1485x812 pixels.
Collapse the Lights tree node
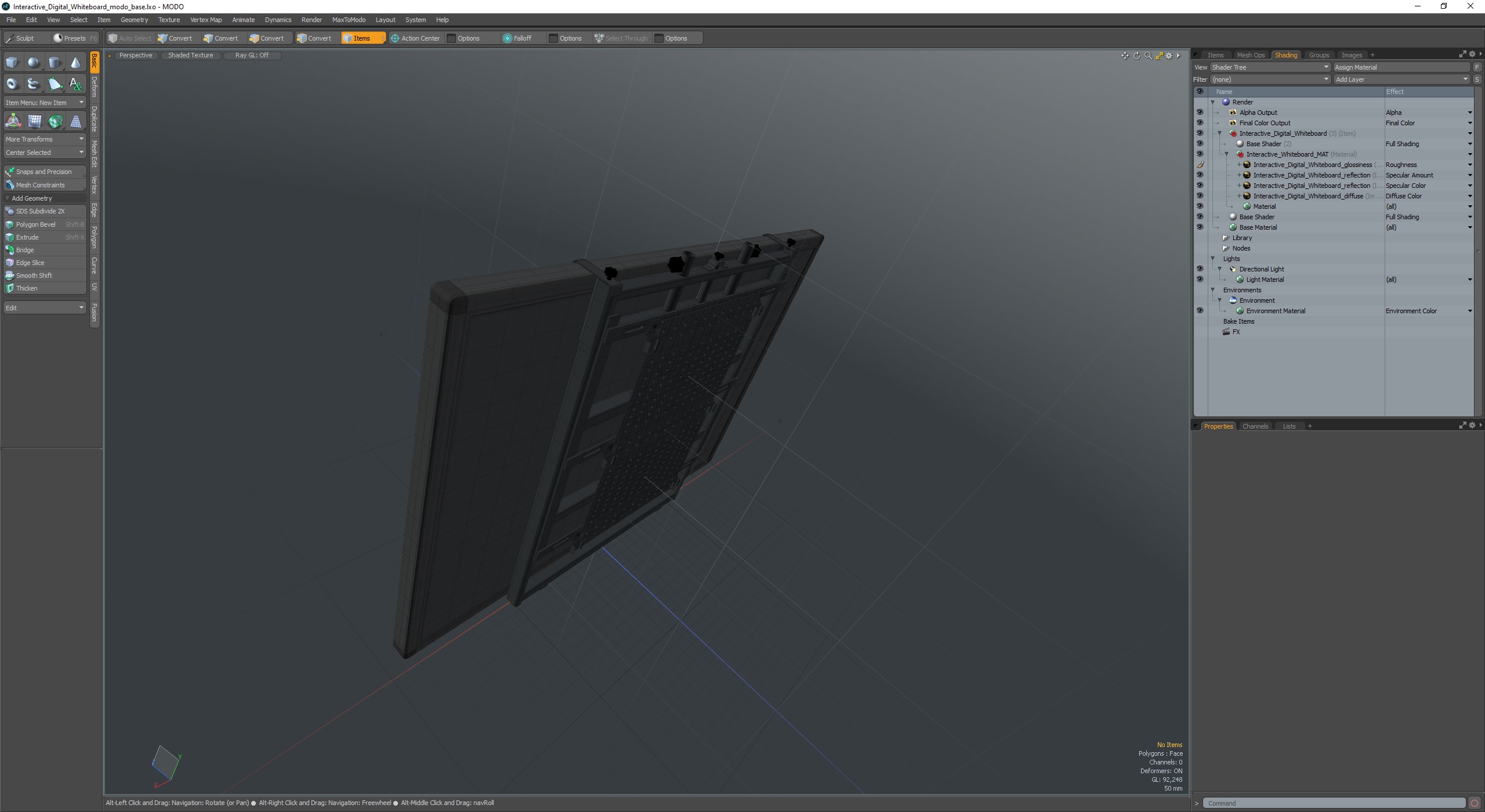point(1212,259)
